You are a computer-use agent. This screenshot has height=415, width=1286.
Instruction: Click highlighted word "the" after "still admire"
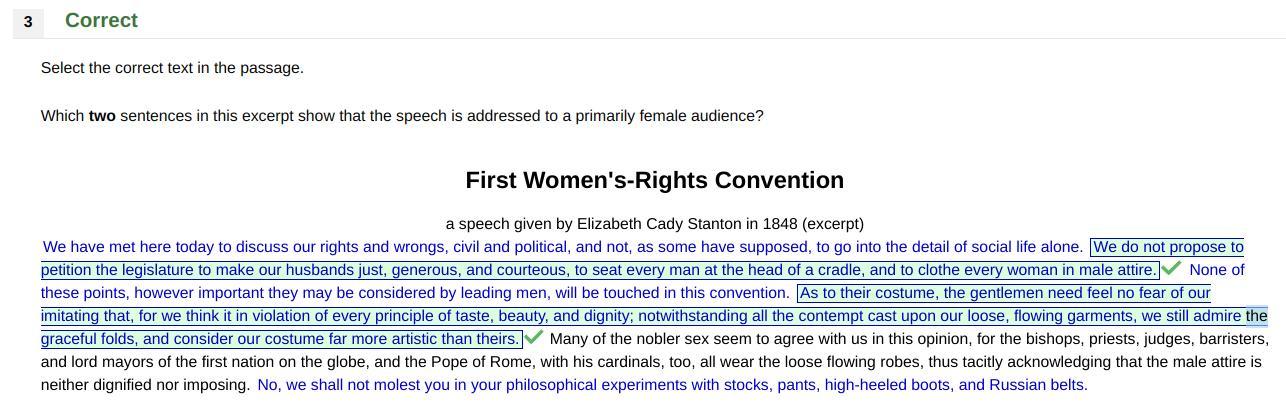click(x=1256, y=316)
